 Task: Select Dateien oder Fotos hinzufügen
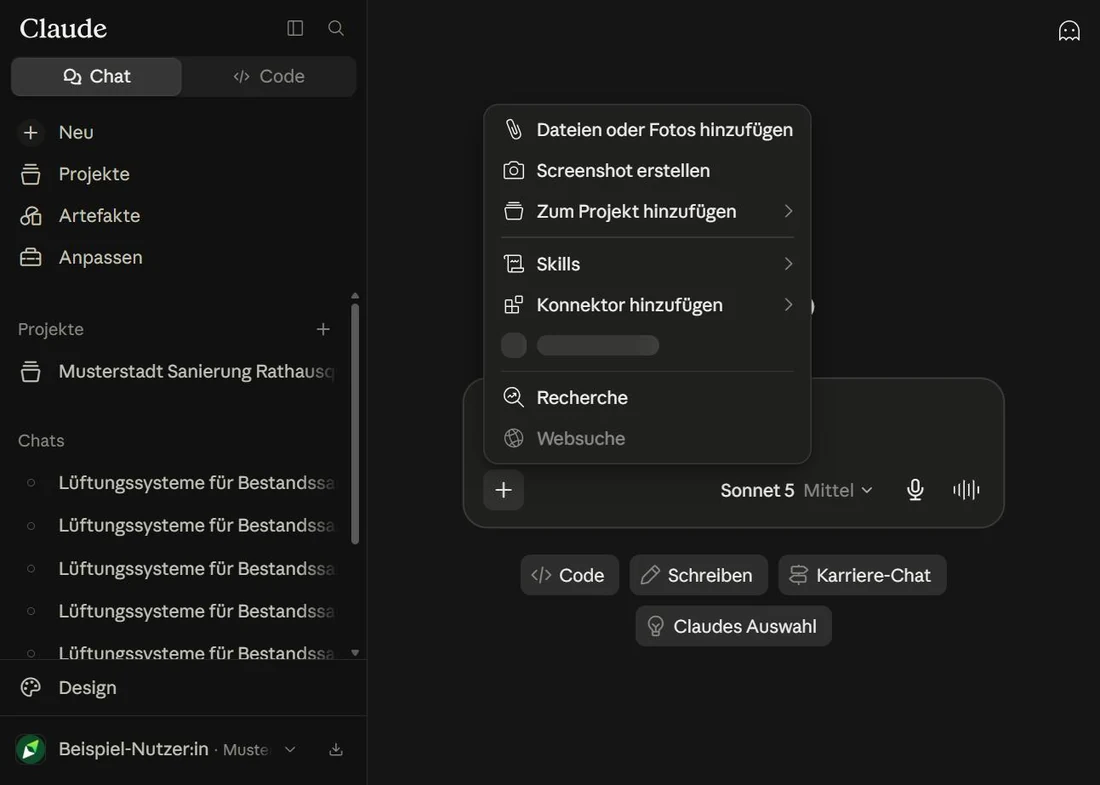pos(648,130)
